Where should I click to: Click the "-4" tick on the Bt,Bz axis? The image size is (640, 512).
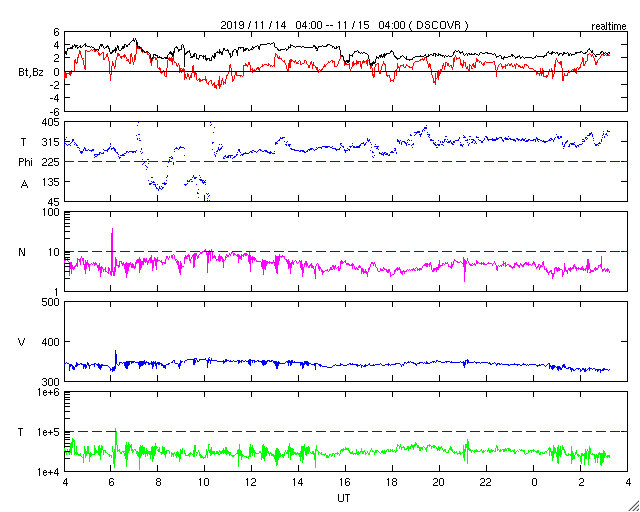tap(54, 98)
